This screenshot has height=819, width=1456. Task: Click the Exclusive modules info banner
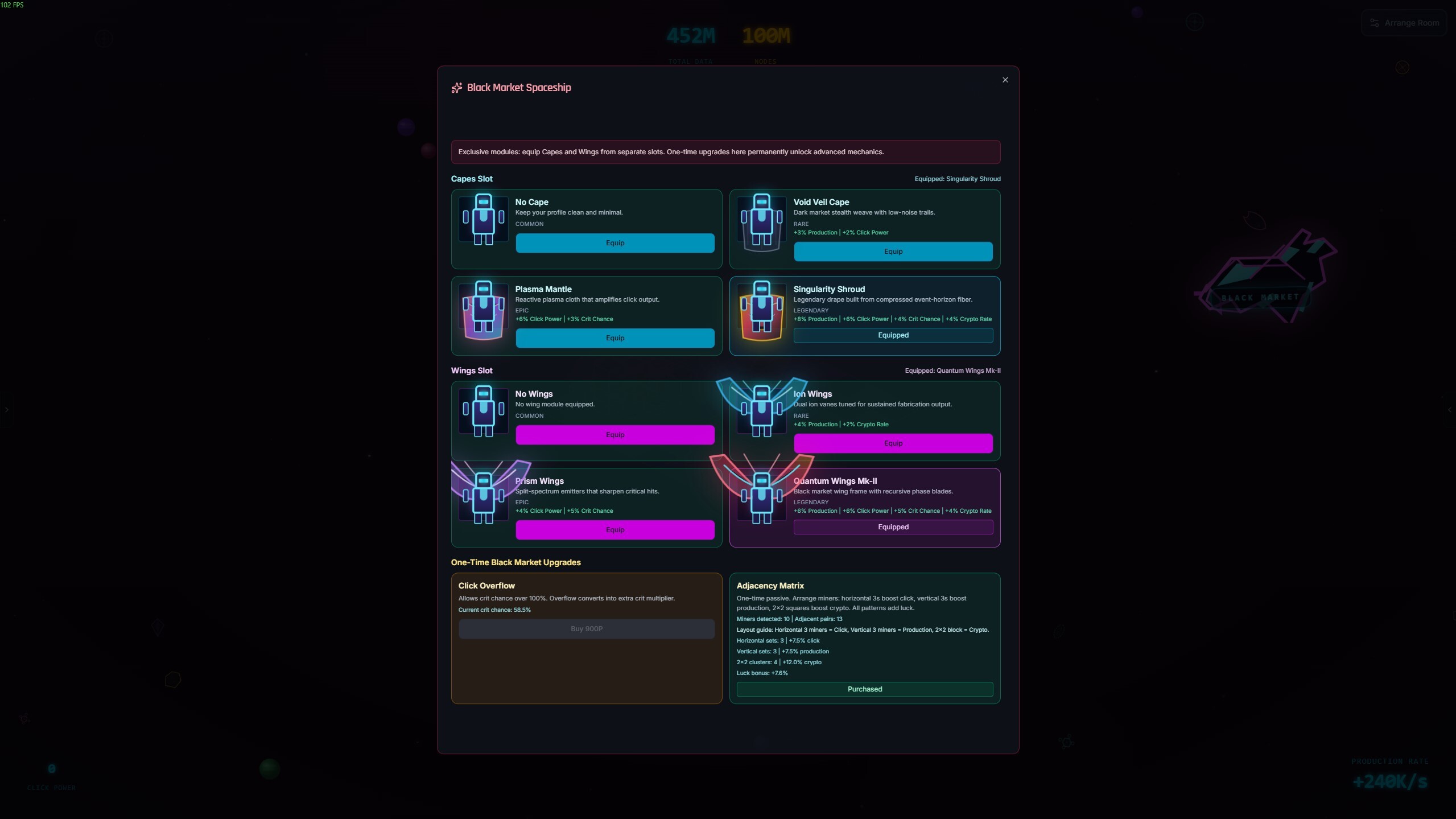point(725,152)
